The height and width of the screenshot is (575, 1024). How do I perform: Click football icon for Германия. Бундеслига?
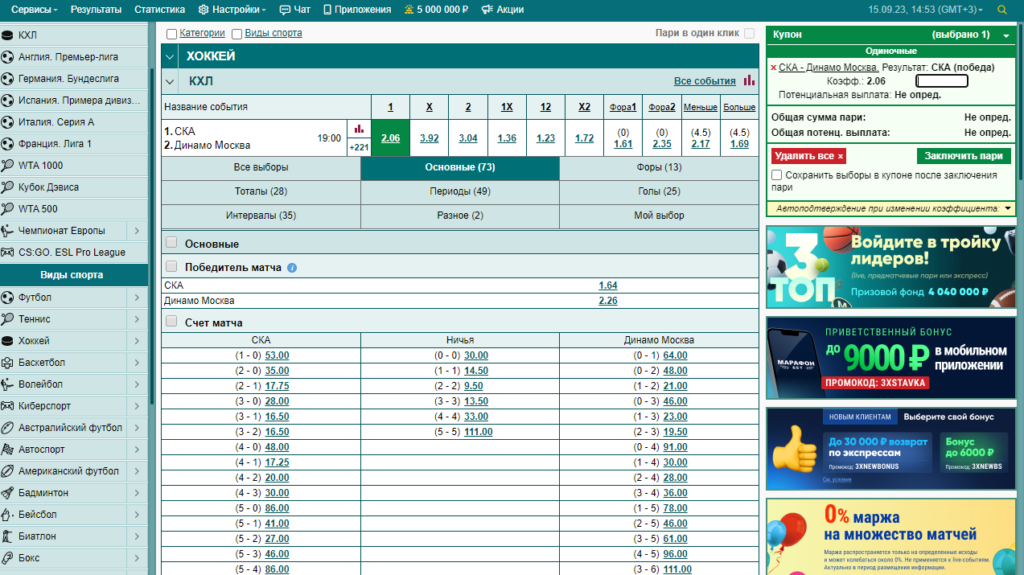tap(8, 78)
